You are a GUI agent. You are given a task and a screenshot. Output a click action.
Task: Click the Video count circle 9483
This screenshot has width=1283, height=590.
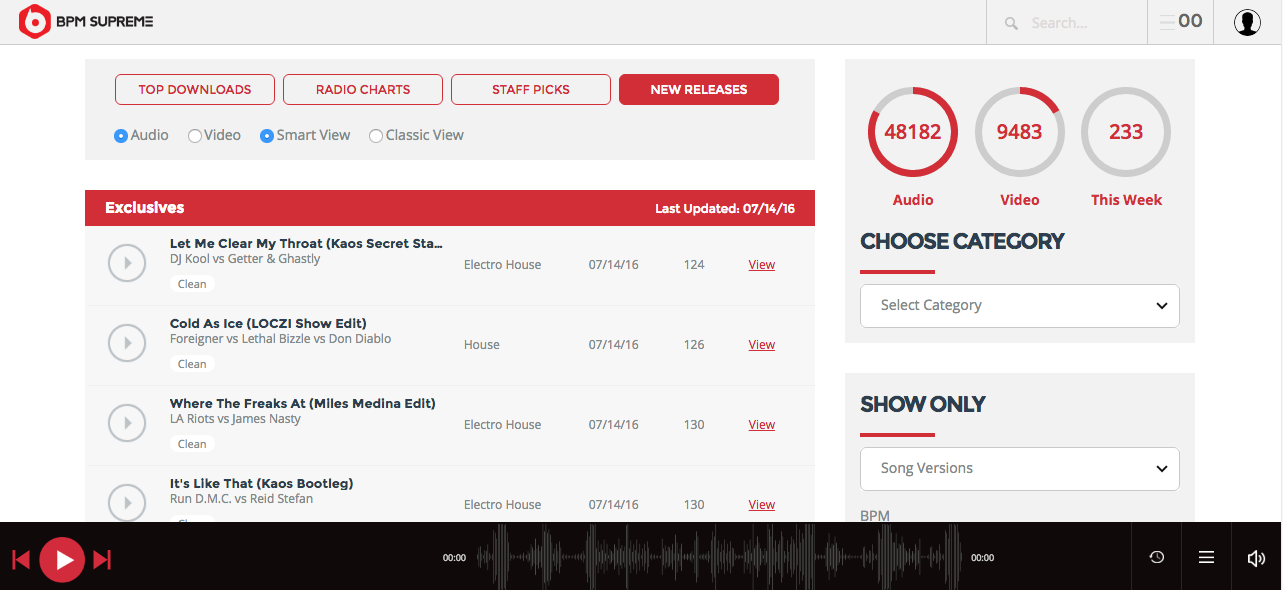(x=1019, y=132)
